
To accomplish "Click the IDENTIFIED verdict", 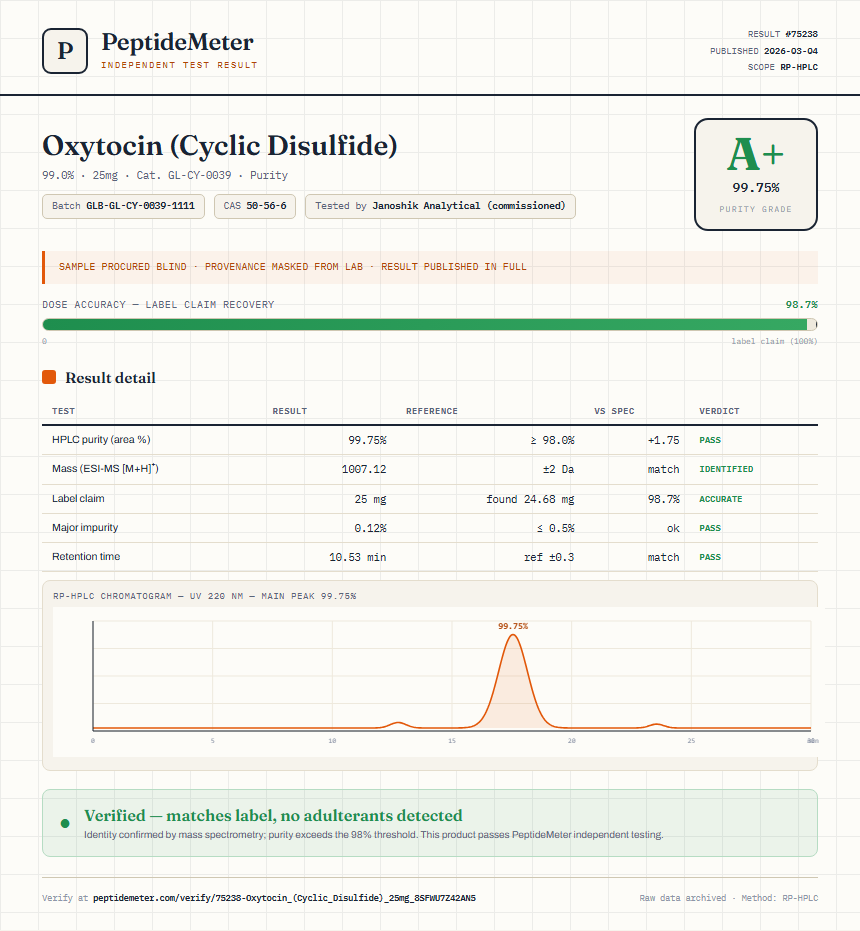I will pyautogui.click(x=726, y=469).
